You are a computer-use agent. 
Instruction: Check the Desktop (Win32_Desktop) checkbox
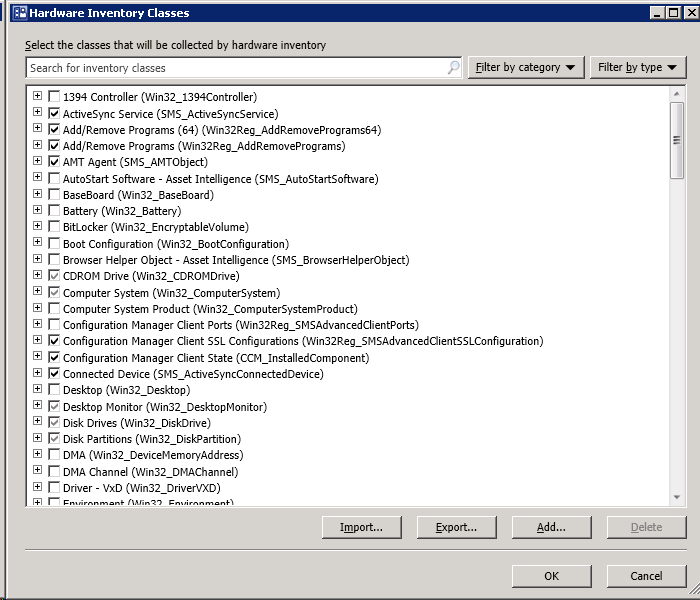pyautogui.click(x=54, y=390)
